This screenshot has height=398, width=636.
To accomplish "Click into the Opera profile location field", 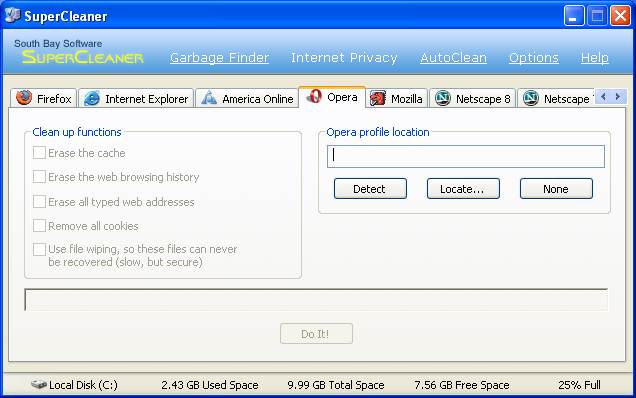I will [x=466, y=156].
